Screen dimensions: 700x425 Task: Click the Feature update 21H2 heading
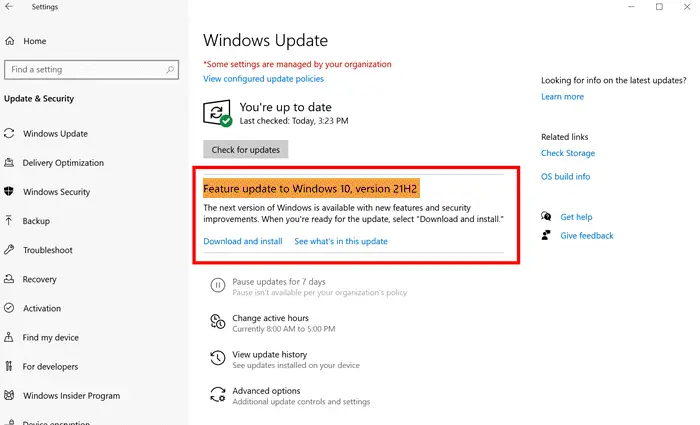[x=311, y=188]
